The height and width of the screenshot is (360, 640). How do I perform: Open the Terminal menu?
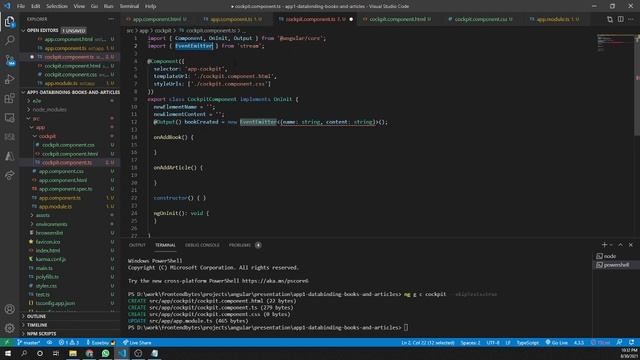coord(129,6)
